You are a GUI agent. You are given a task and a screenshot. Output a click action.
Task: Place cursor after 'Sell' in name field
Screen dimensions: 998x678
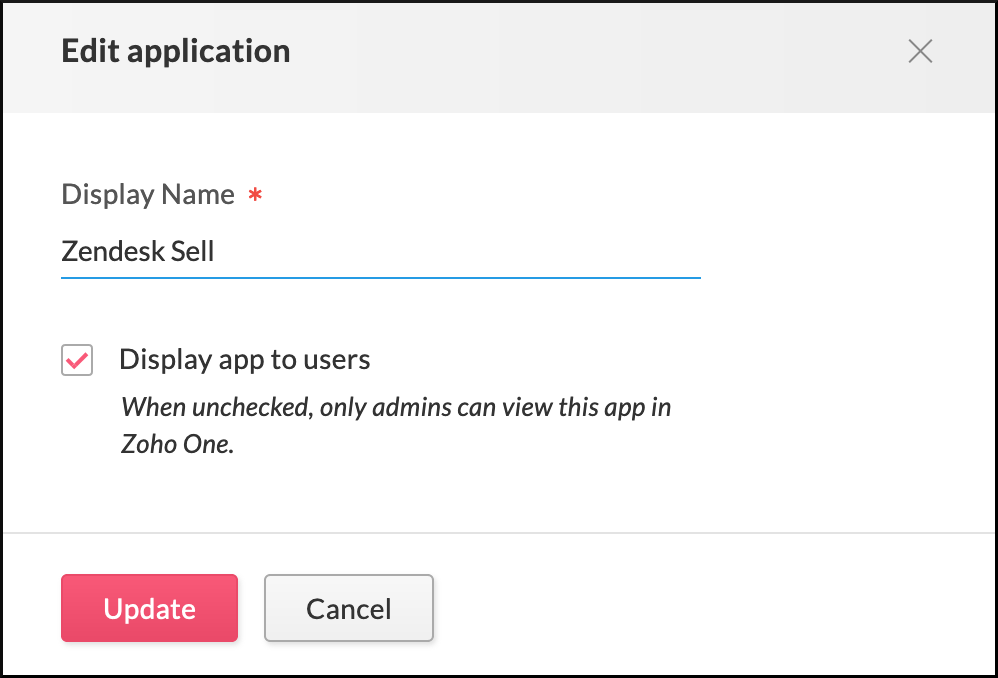(x=217, y=251)
